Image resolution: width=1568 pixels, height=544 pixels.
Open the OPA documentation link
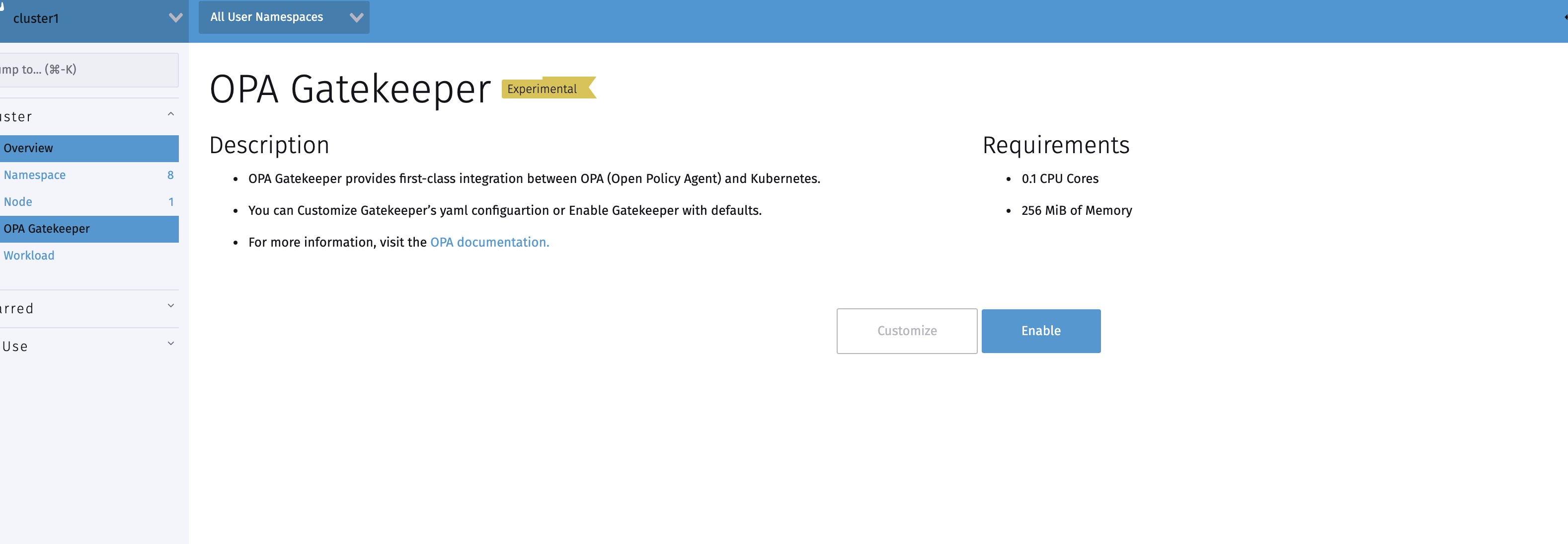click(489, 242)
